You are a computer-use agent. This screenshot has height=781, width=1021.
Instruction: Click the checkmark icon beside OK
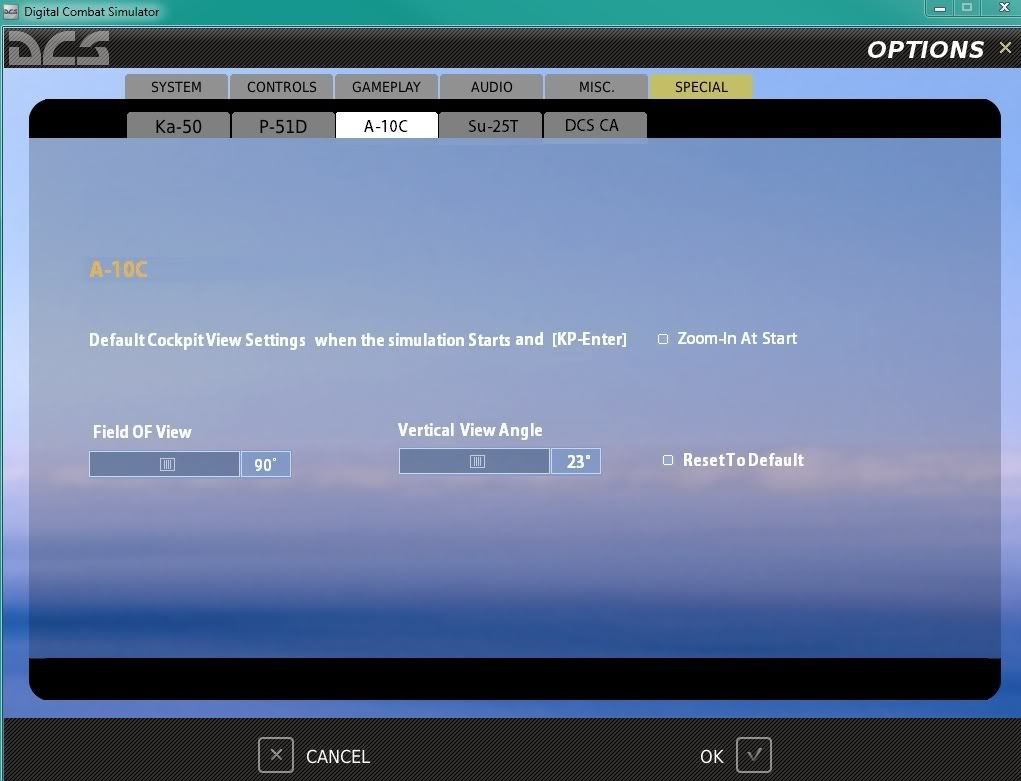(755, 755)
